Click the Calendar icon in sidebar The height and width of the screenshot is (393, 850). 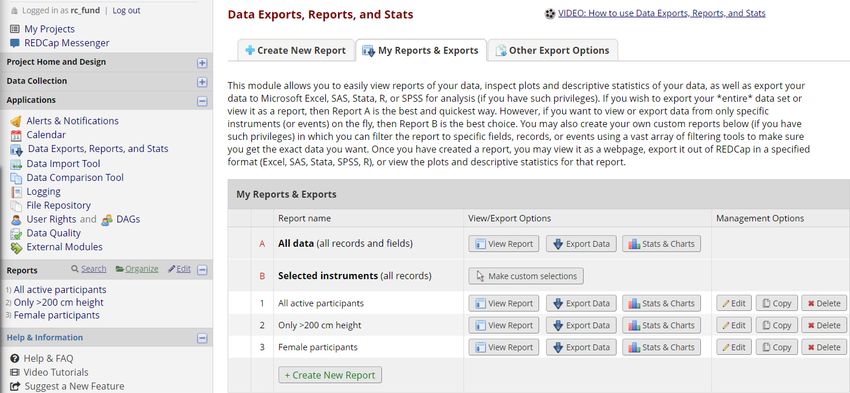click(16, 135)
